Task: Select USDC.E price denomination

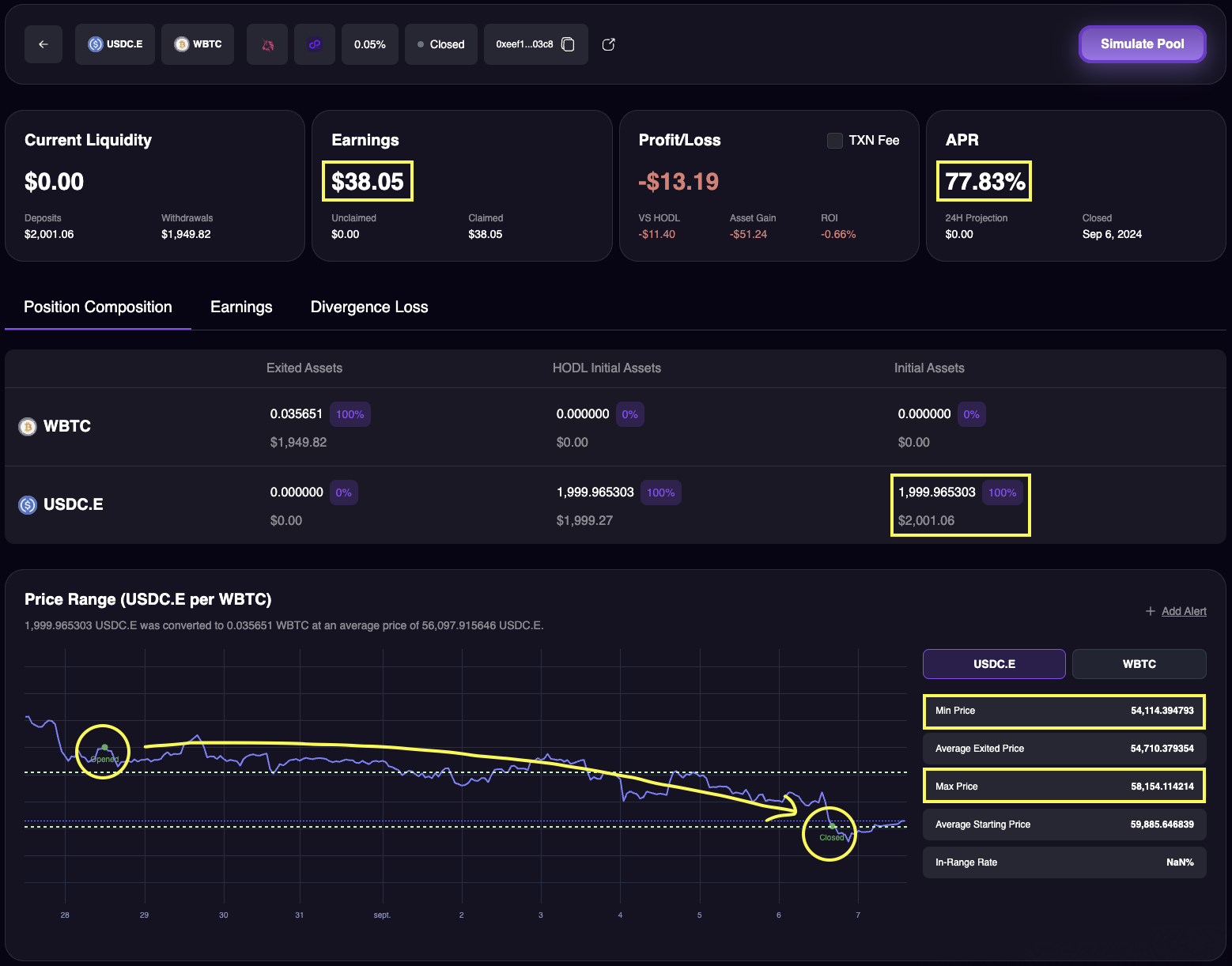Action: [x=994, y=664]
